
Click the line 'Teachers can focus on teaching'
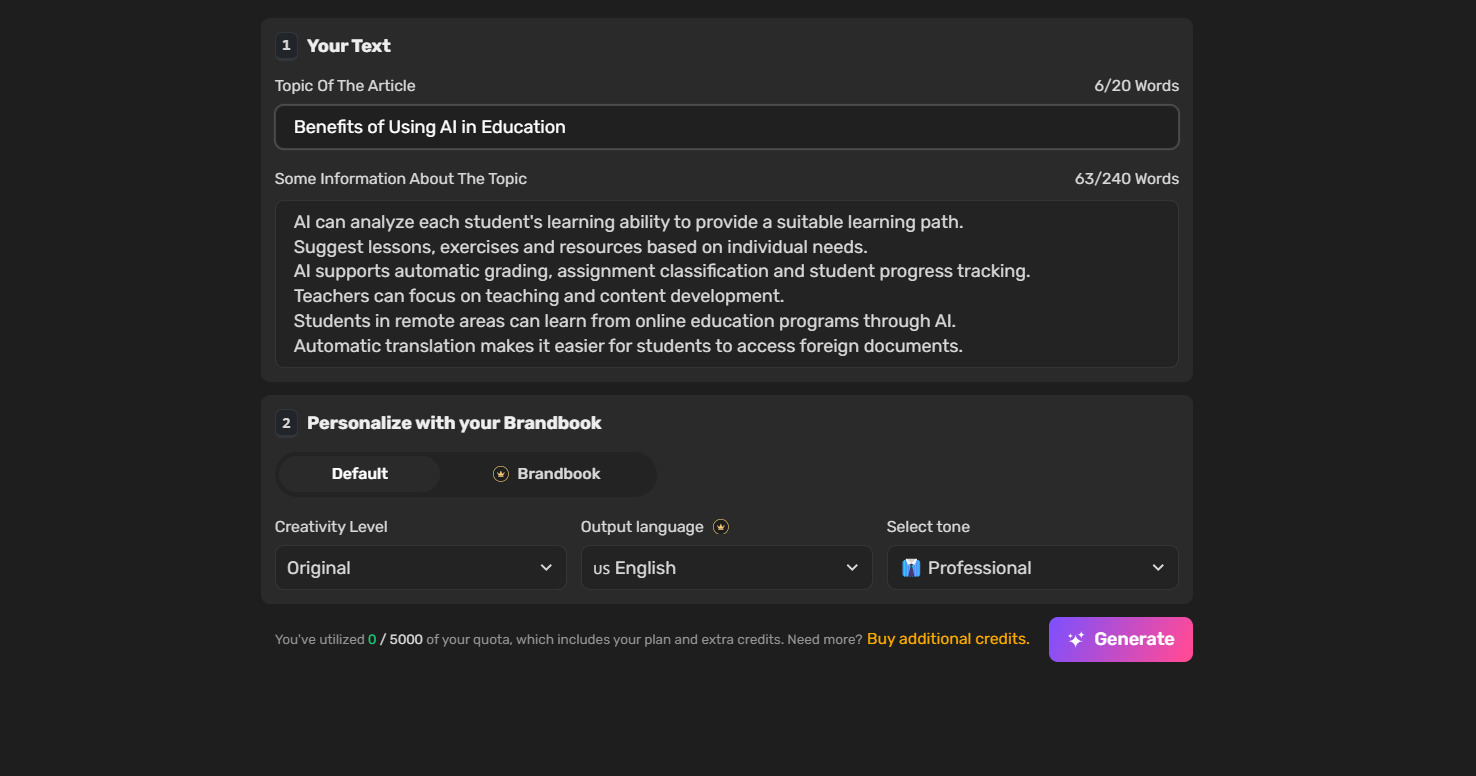(x=539, y=296)
